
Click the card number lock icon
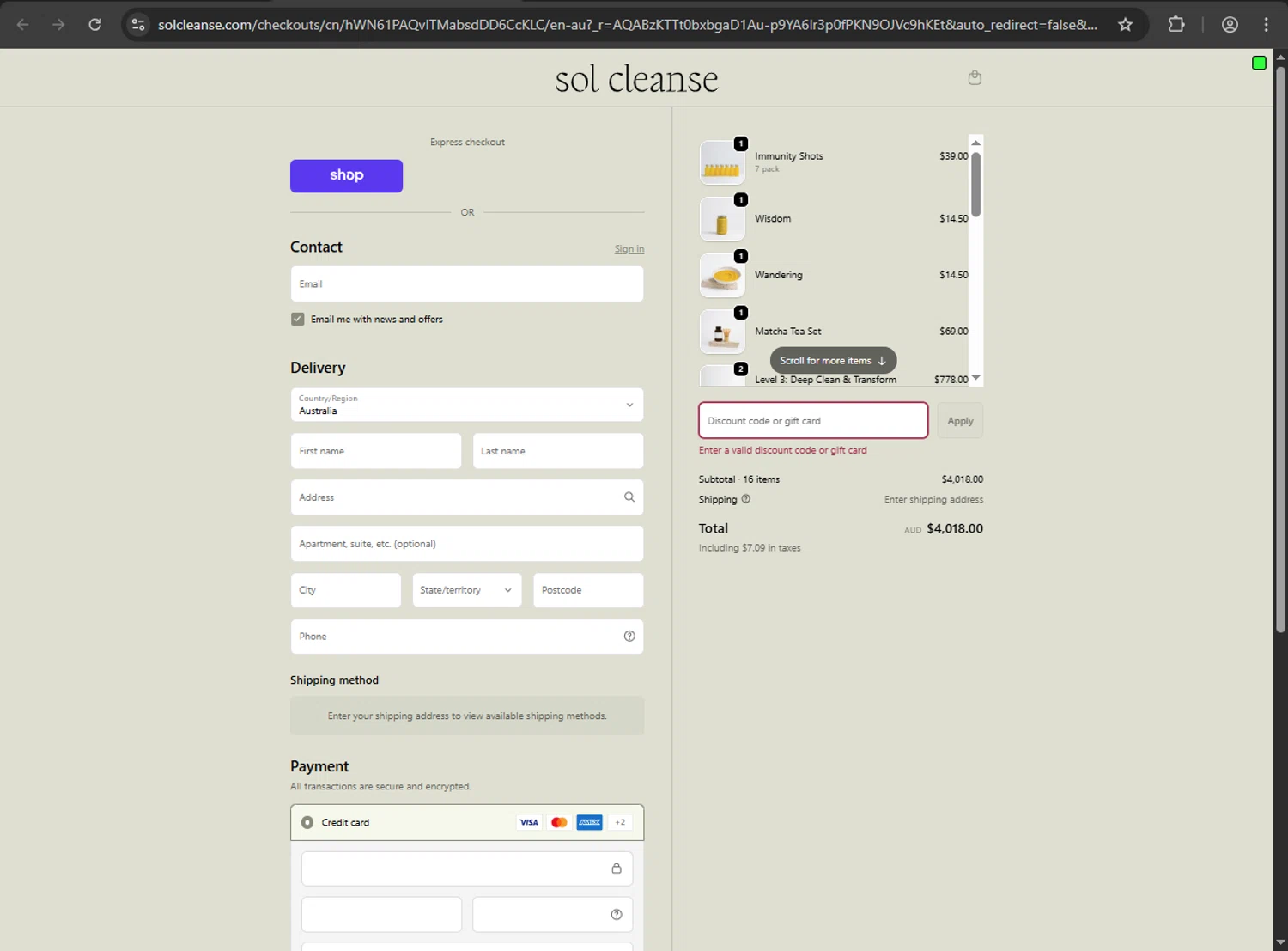click(617, 869)
